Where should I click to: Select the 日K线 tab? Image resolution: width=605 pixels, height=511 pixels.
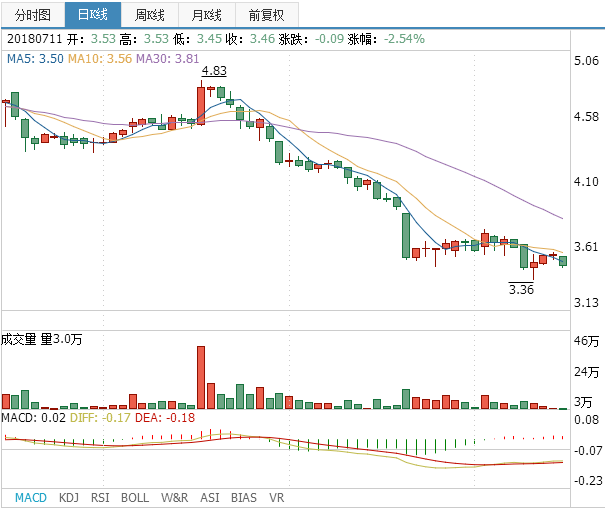click(x=93, y=15)
